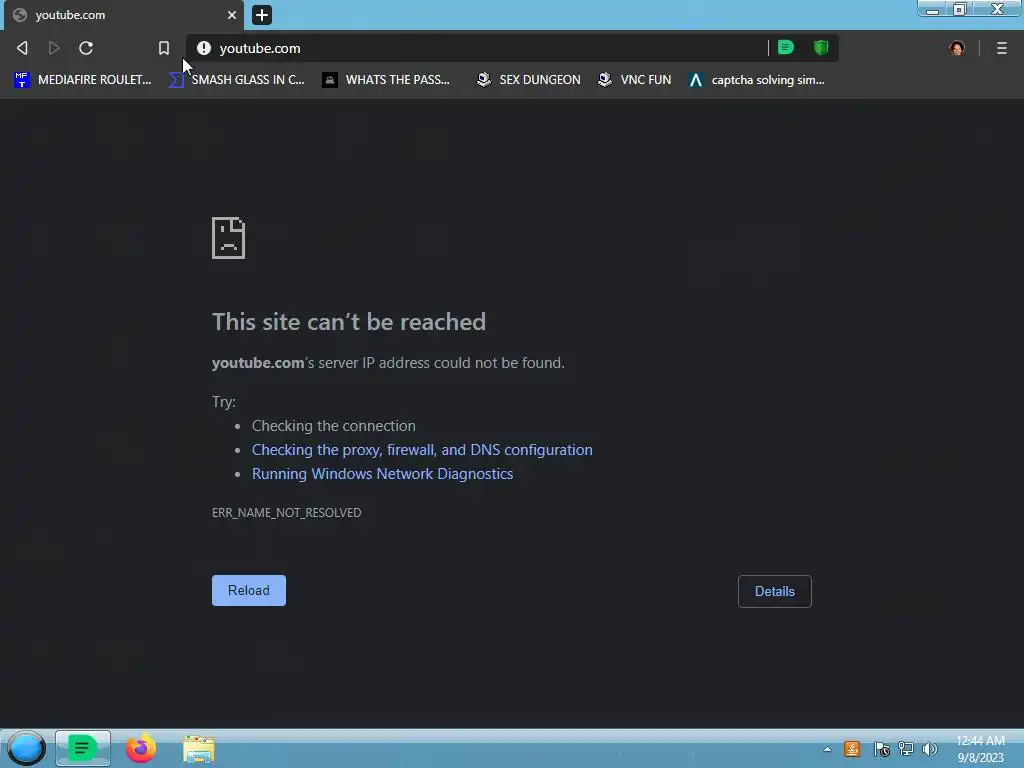Click the sad page error icon
This screenshot has width=1024, height=768.
tap(229, 238)
